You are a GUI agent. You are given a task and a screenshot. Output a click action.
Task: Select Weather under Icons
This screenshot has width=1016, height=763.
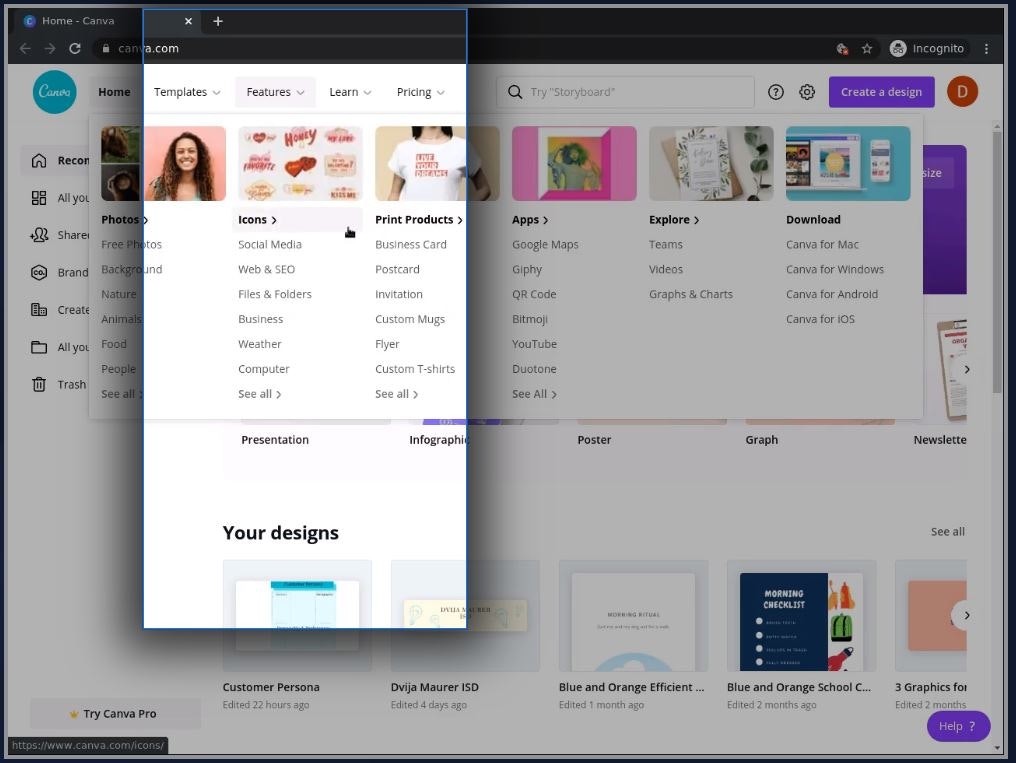[x=260, y=344]
